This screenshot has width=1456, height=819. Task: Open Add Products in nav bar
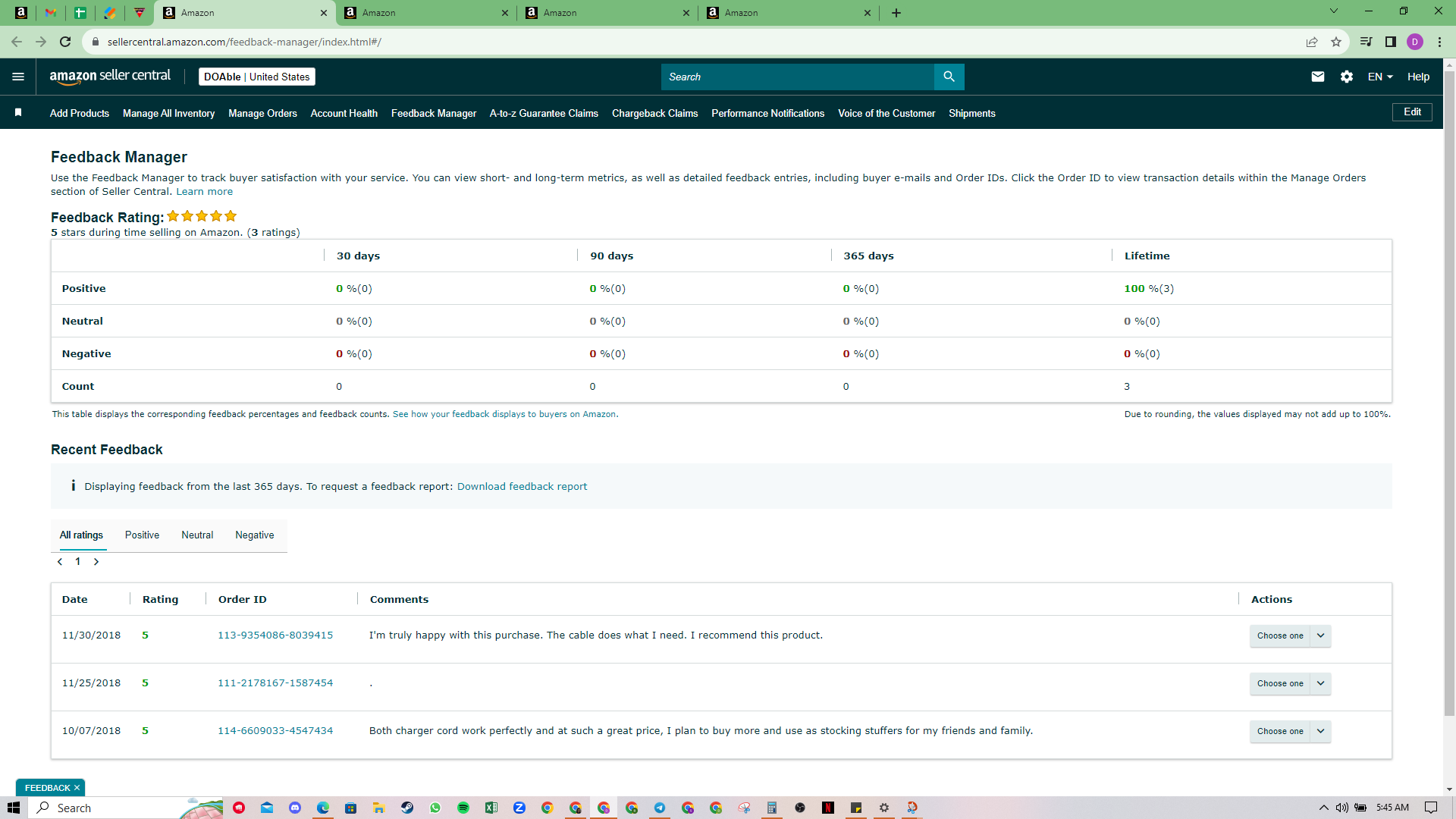click(x=80, y=113)
